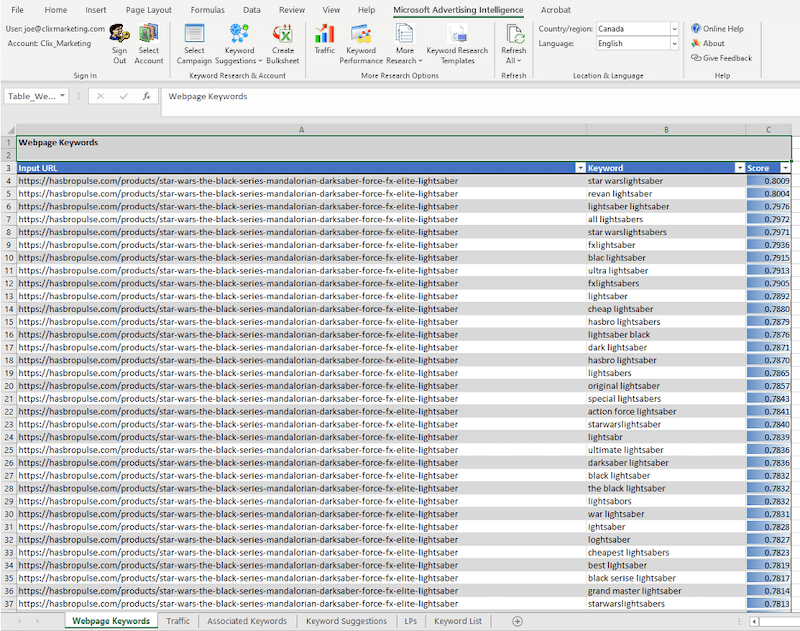Switch to the Keyword List sheet
This screenshot has height=631, width=800.
[x=458, y=621]
